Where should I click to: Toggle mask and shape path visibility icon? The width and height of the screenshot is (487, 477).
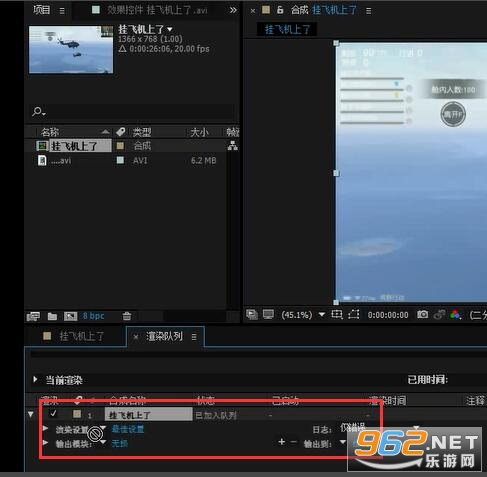353,314
